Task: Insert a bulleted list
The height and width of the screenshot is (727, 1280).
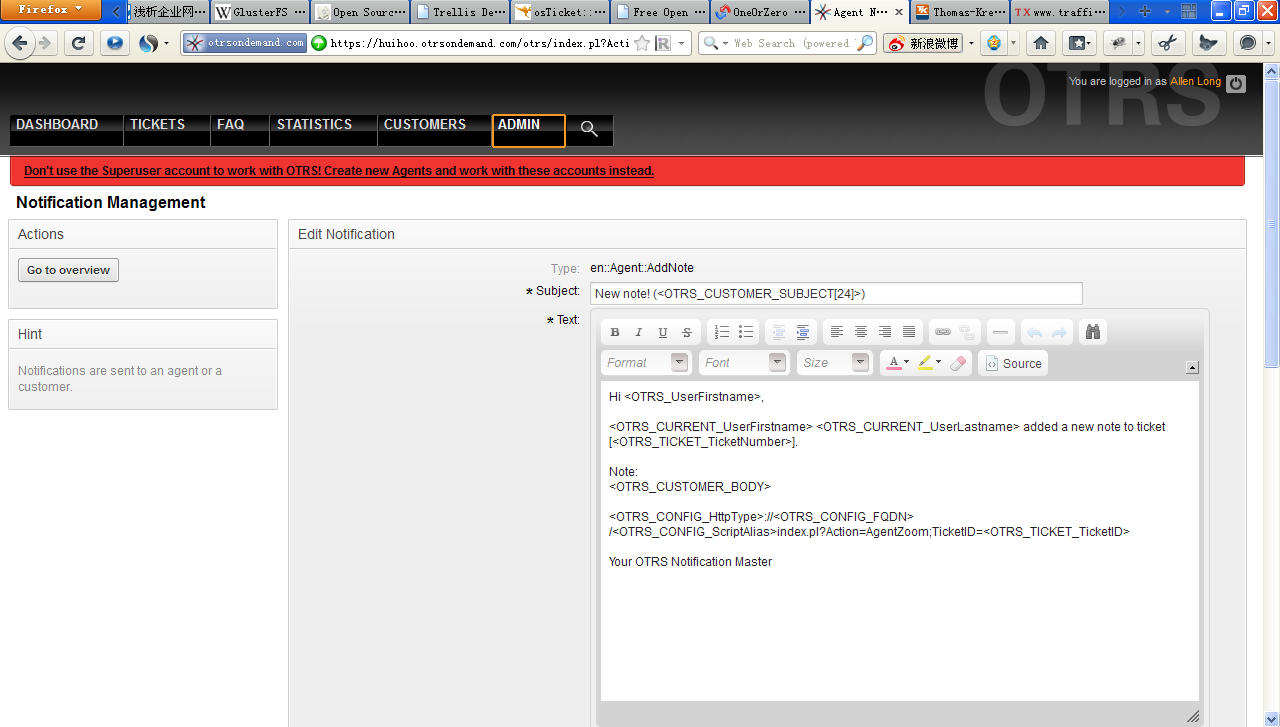Action: click(746, 332)
